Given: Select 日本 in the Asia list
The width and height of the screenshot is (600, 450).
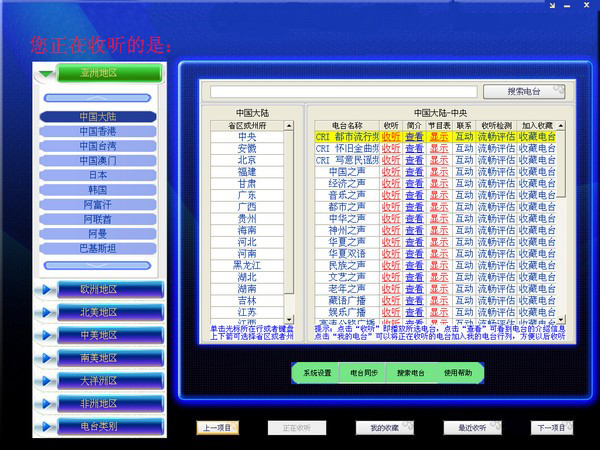Looking at the screenshot, I should 98,175.
